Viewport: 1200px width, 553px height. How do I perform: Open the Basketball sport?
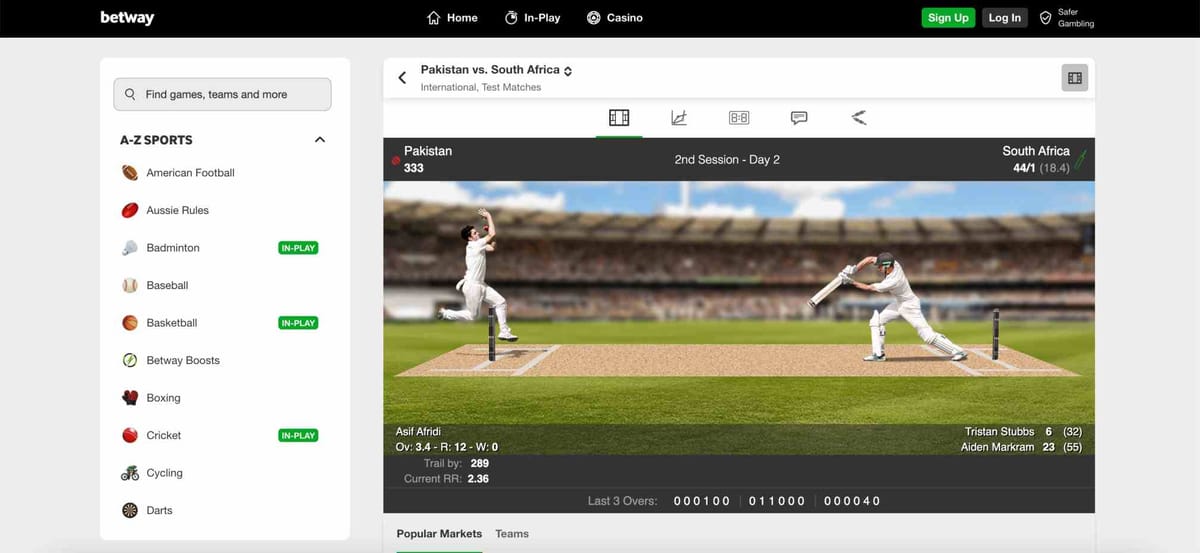(172, 323)
